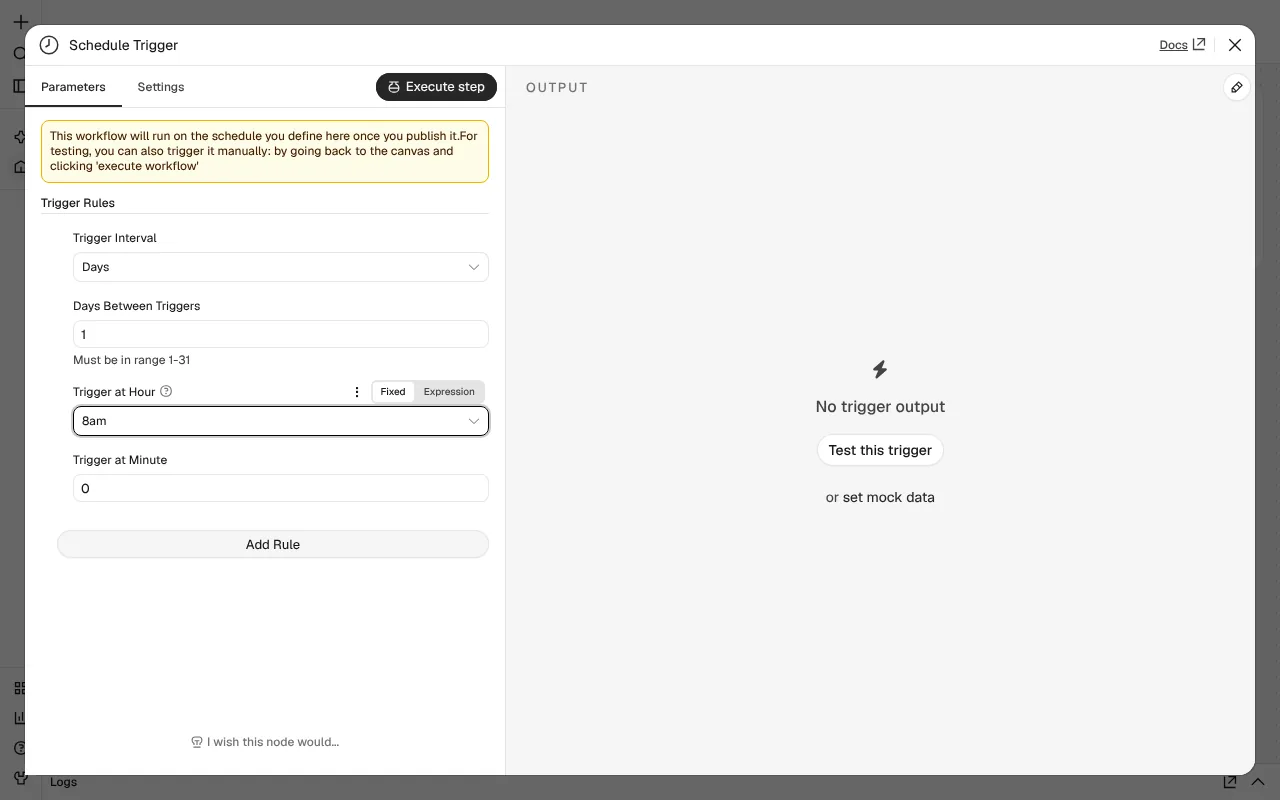Click the Add Rule button
This screenshot has width=1280, height=800.
(273, 544)
